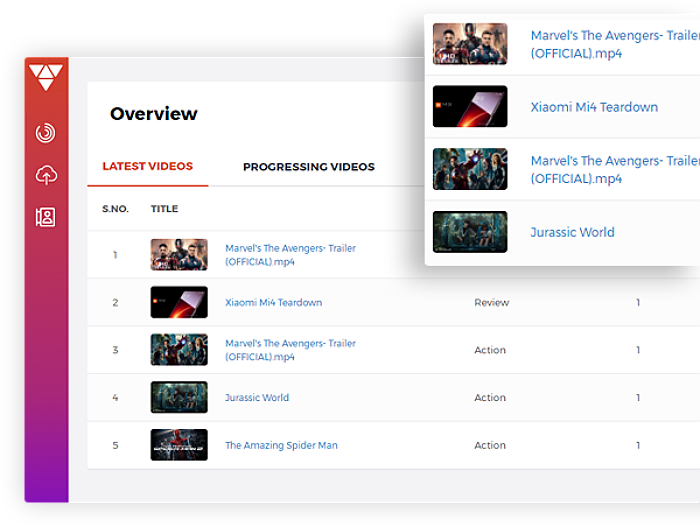The image size is (700, 527).
Task: Click serial number 5 in table
Action: click(x=115, y=445)
